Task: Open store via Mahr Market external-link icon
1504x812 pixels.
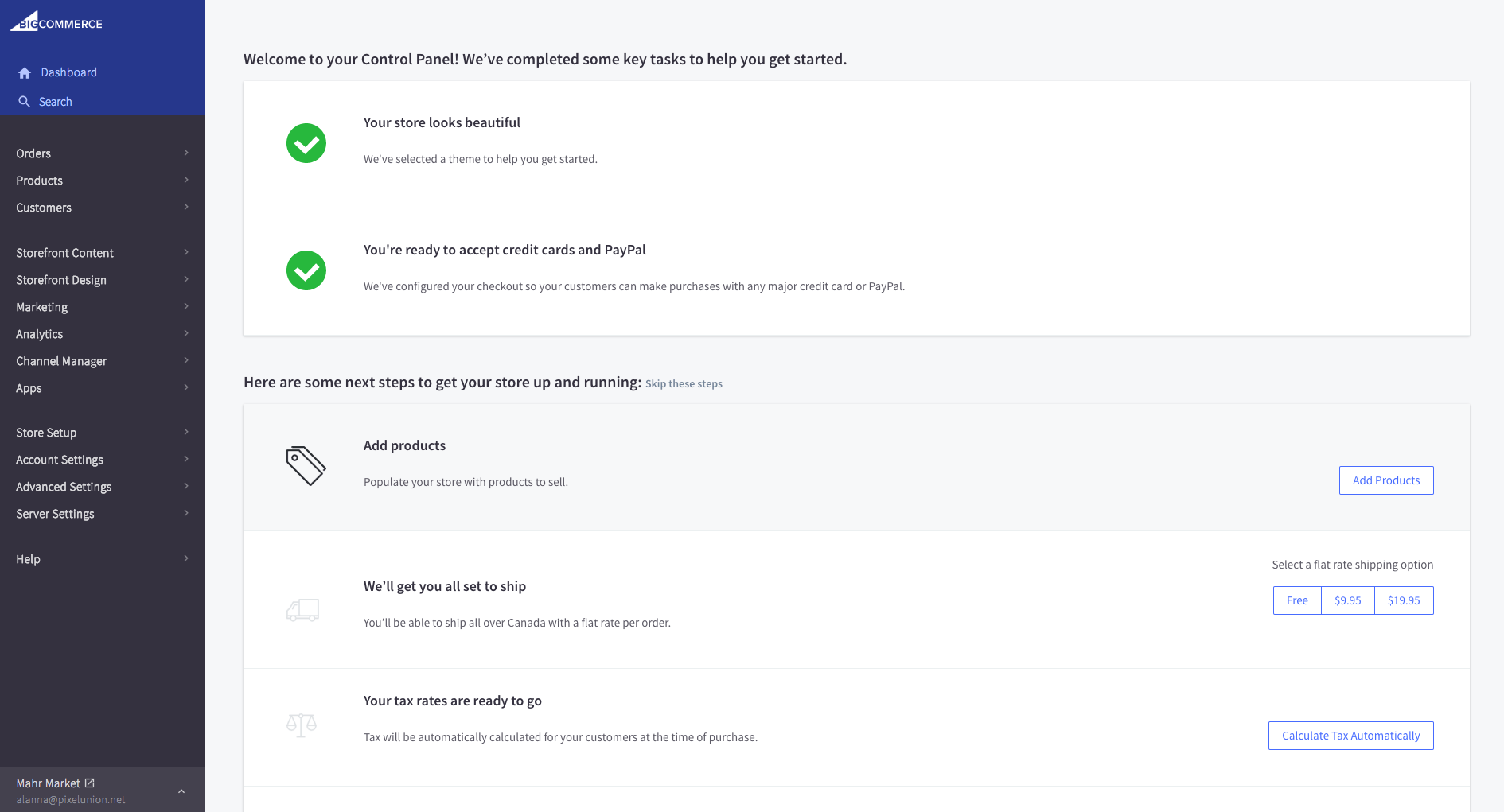Action: pos(90,783)
